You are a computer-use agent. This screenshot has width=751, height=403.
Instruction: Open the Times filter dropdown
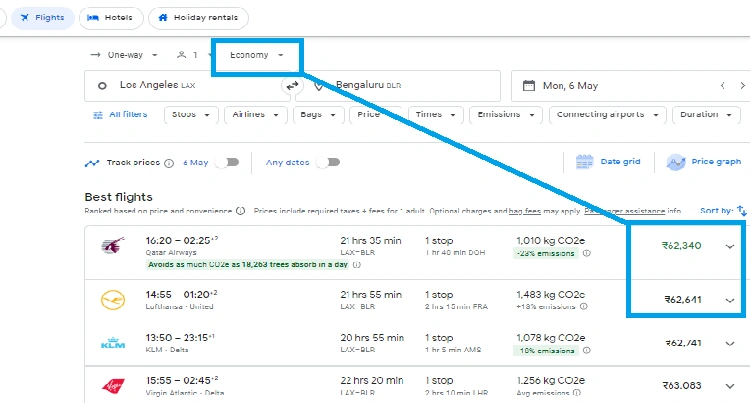pyautogui.click(x=435, y=115)
